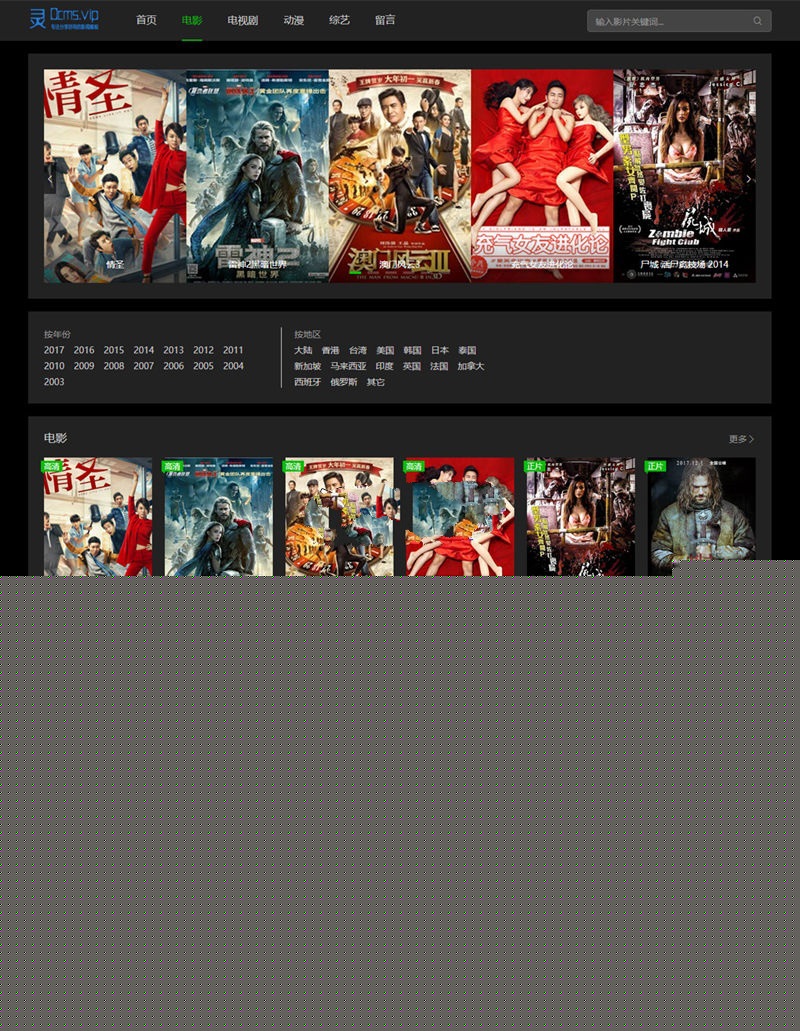
Task: Filter by region 印度
Action: pyautogui.click(x=385, y=366)
